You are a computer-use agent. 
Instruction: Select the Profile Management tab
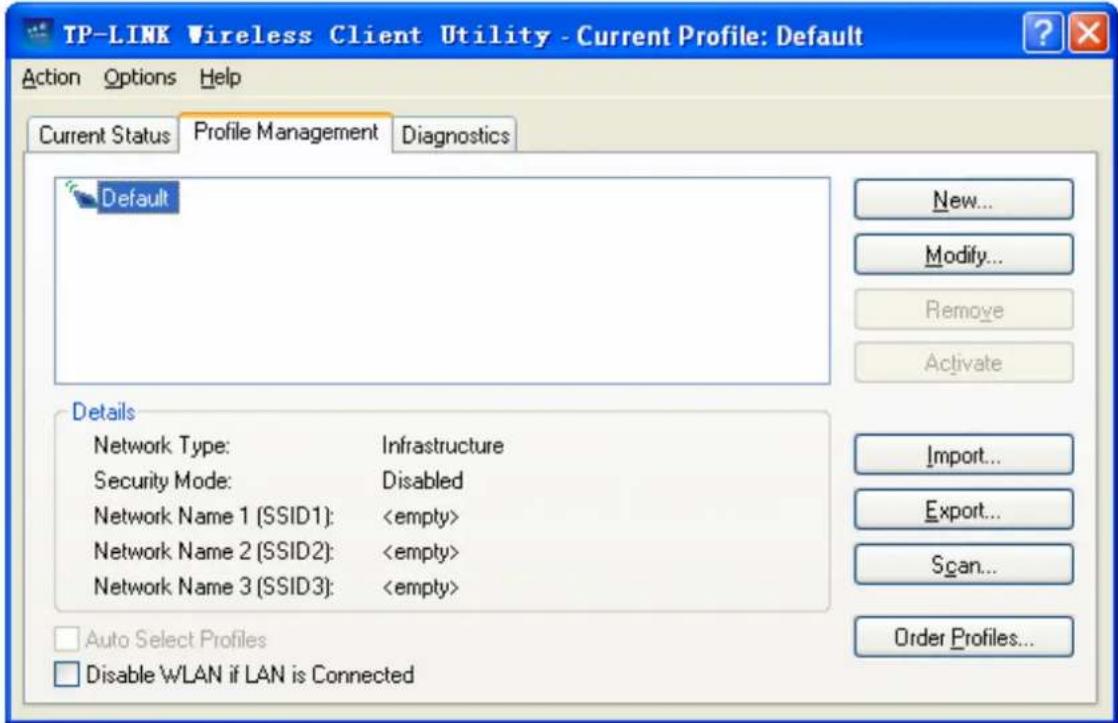click(286, 132)
